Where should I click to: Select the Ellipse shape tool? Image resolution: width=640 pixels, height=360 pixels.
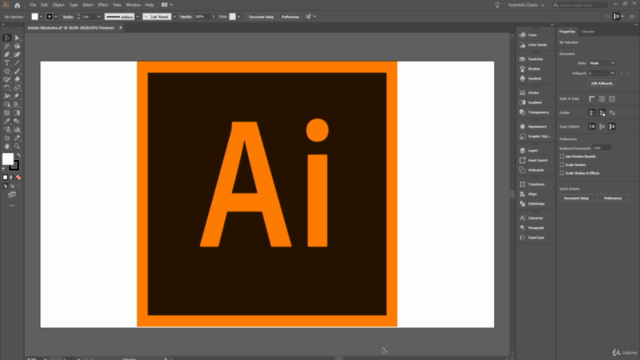(x=7, y=71)
